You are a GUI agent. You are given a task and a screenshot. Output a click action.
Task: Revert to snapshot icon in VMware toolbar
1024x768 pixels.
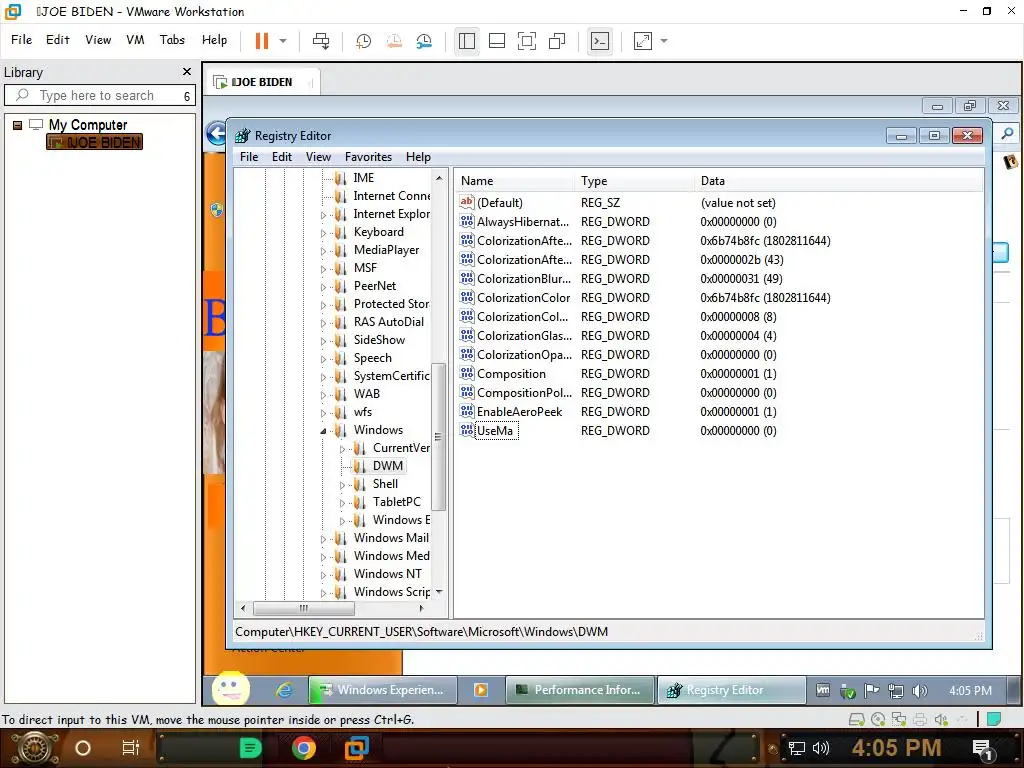tap(394, 40)
